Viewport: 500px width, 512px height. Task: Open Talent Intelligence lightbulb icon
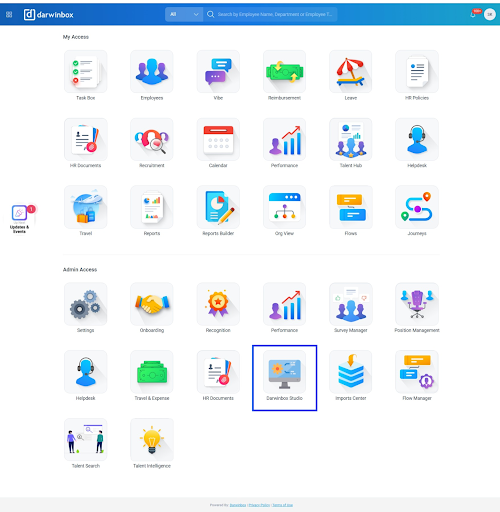coord(152,440)
